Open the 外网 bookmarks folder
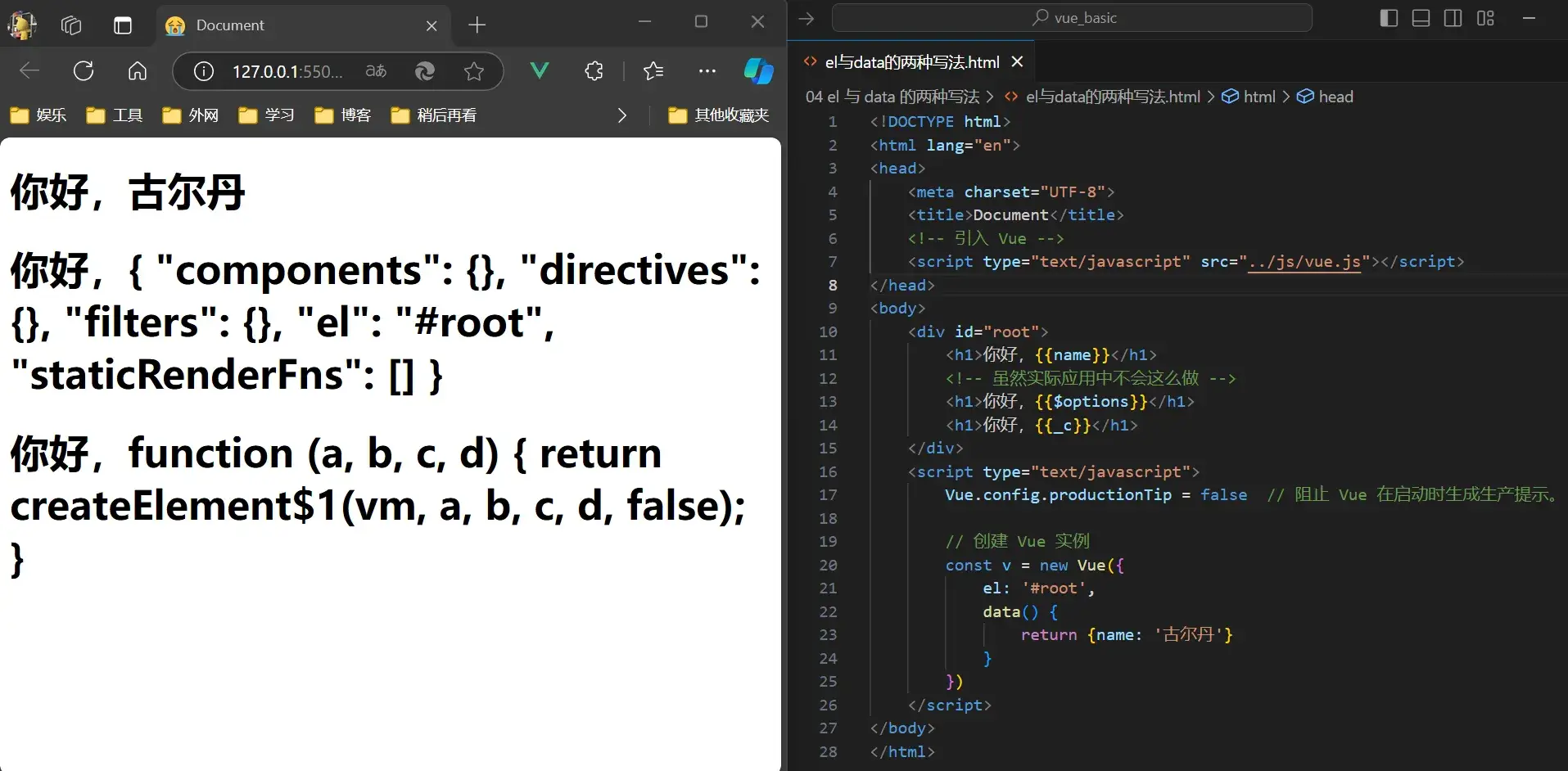 pos(191,115)
